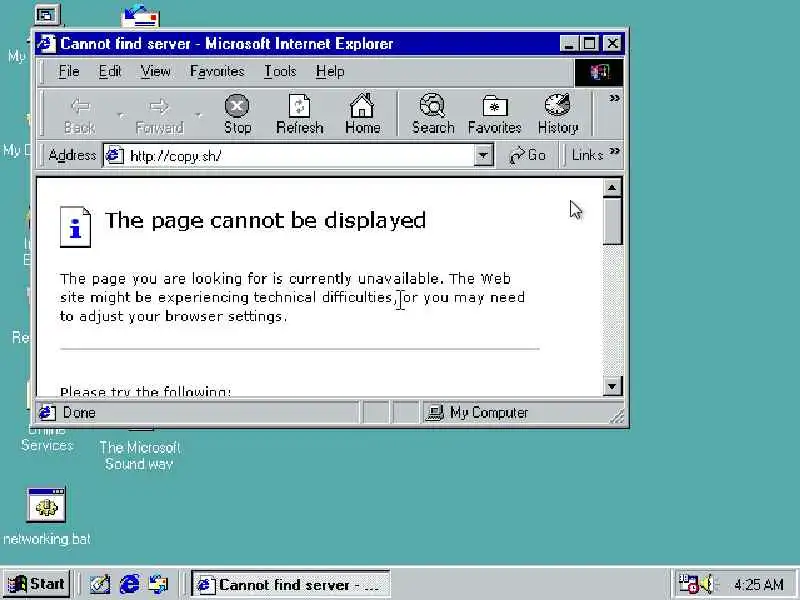The height and width of the screenshot is (600, 800).
Task: Minimize the Internet Explorer window
Action: 569,43
